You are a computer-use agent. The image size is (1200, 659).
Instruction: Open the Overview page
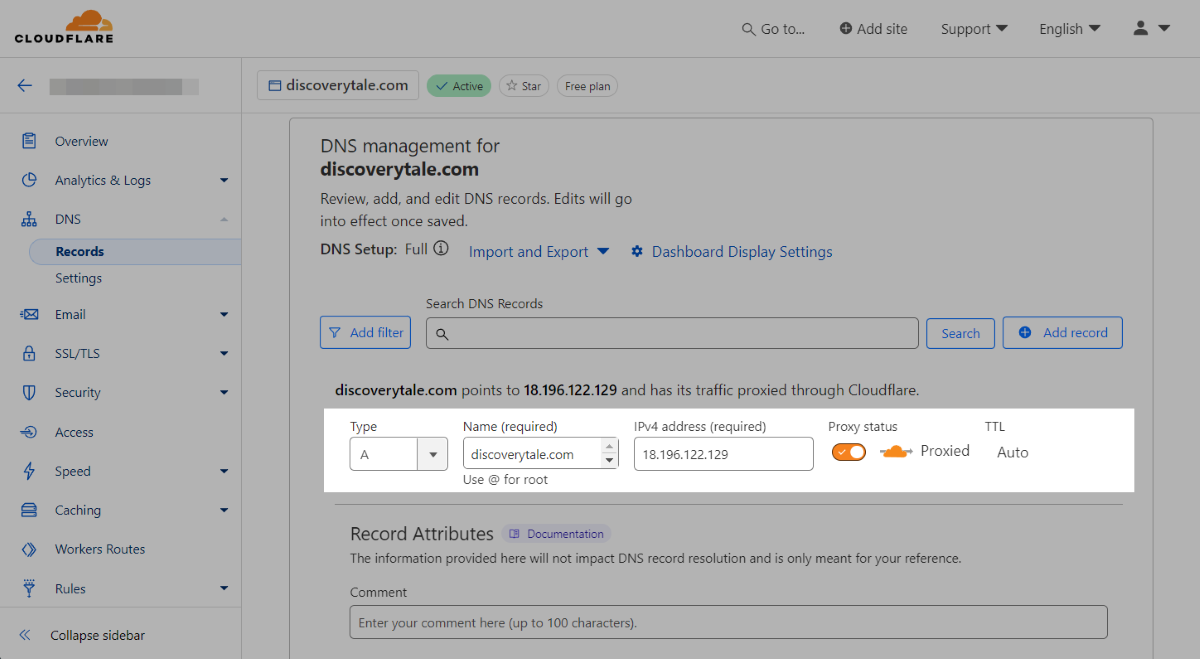pyautogui.click(x=82, y=141)
